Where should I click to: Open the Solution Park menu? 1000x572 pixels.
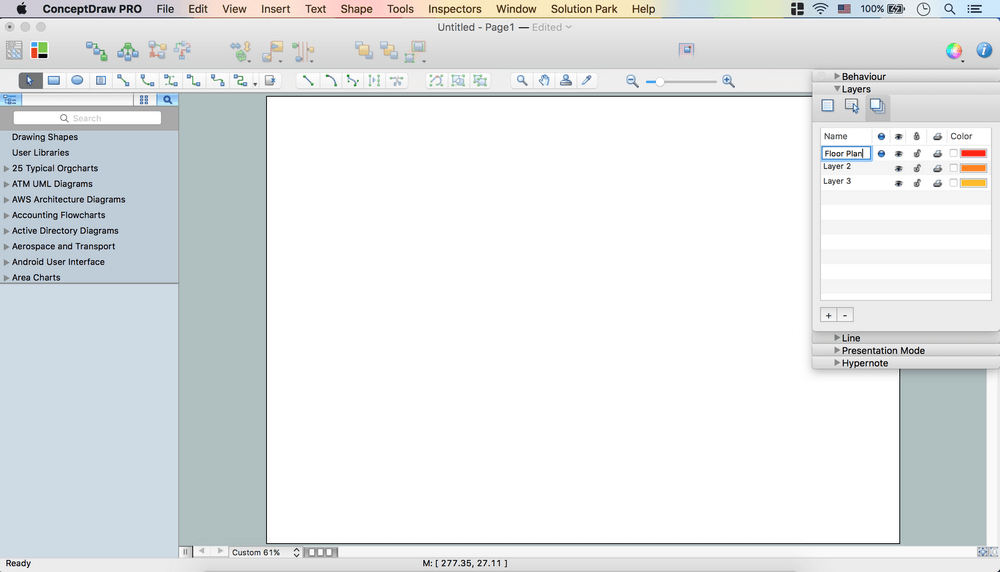[585, 9]
